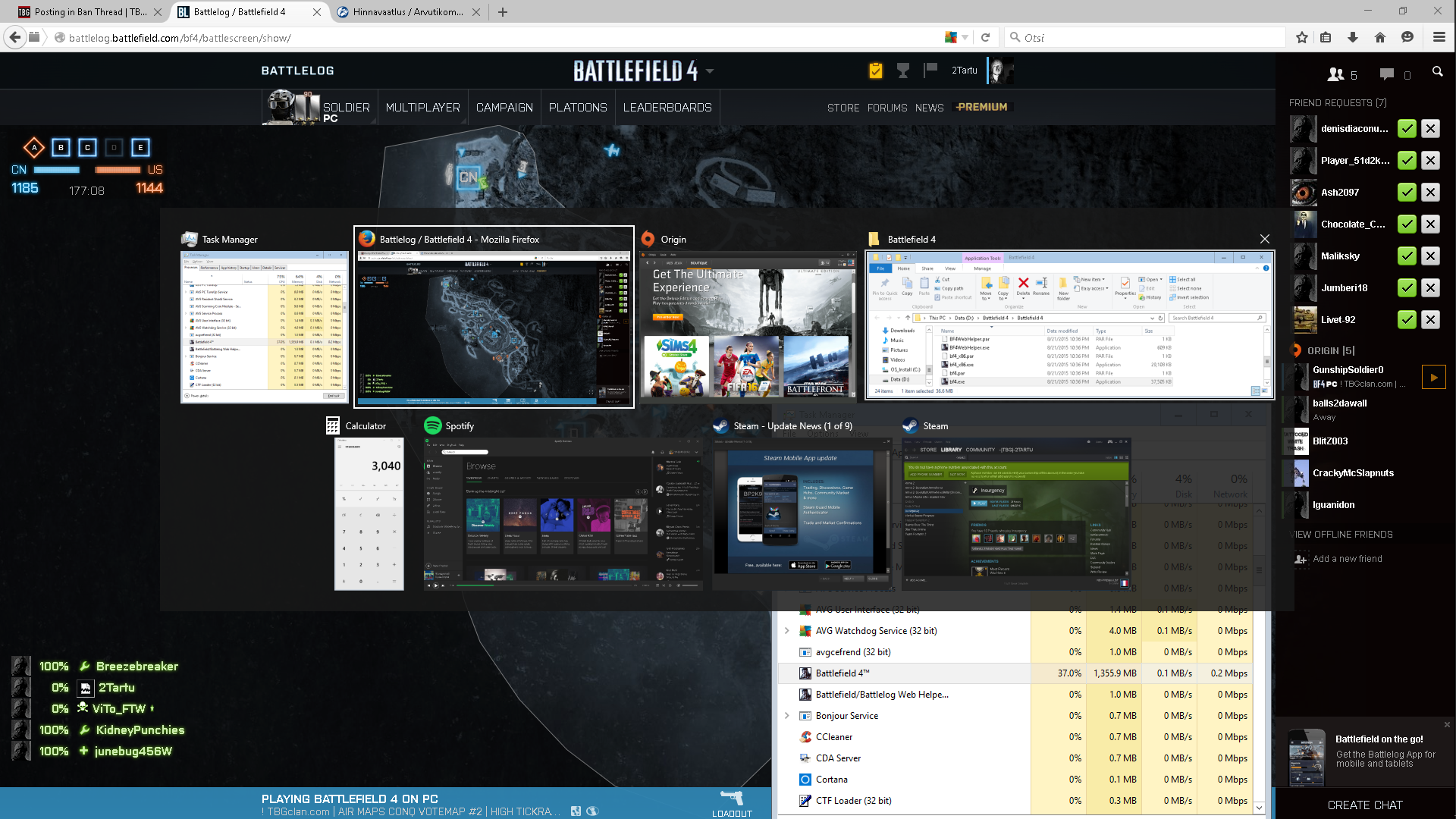Accept friend request from Chocolate_C

(x=1407, y=224)
